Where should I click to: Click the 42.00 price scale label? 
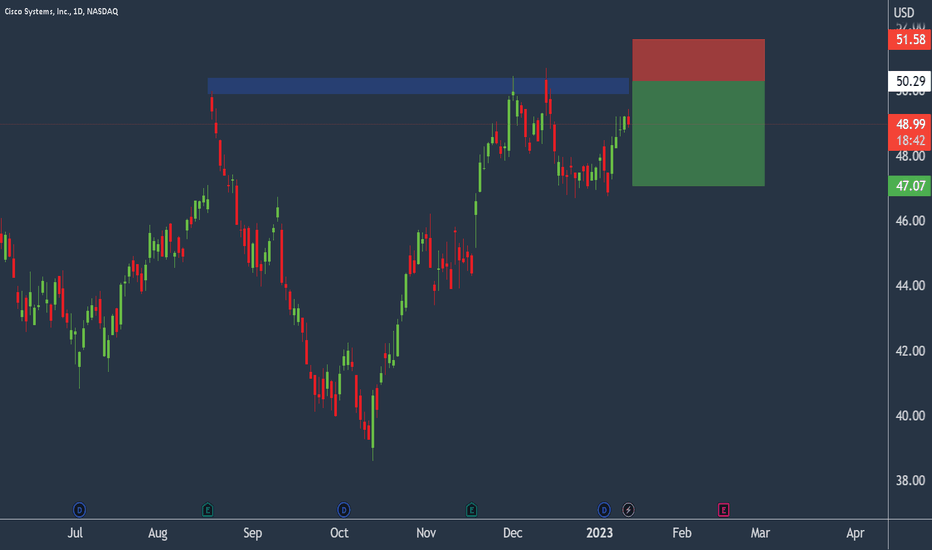910,351
